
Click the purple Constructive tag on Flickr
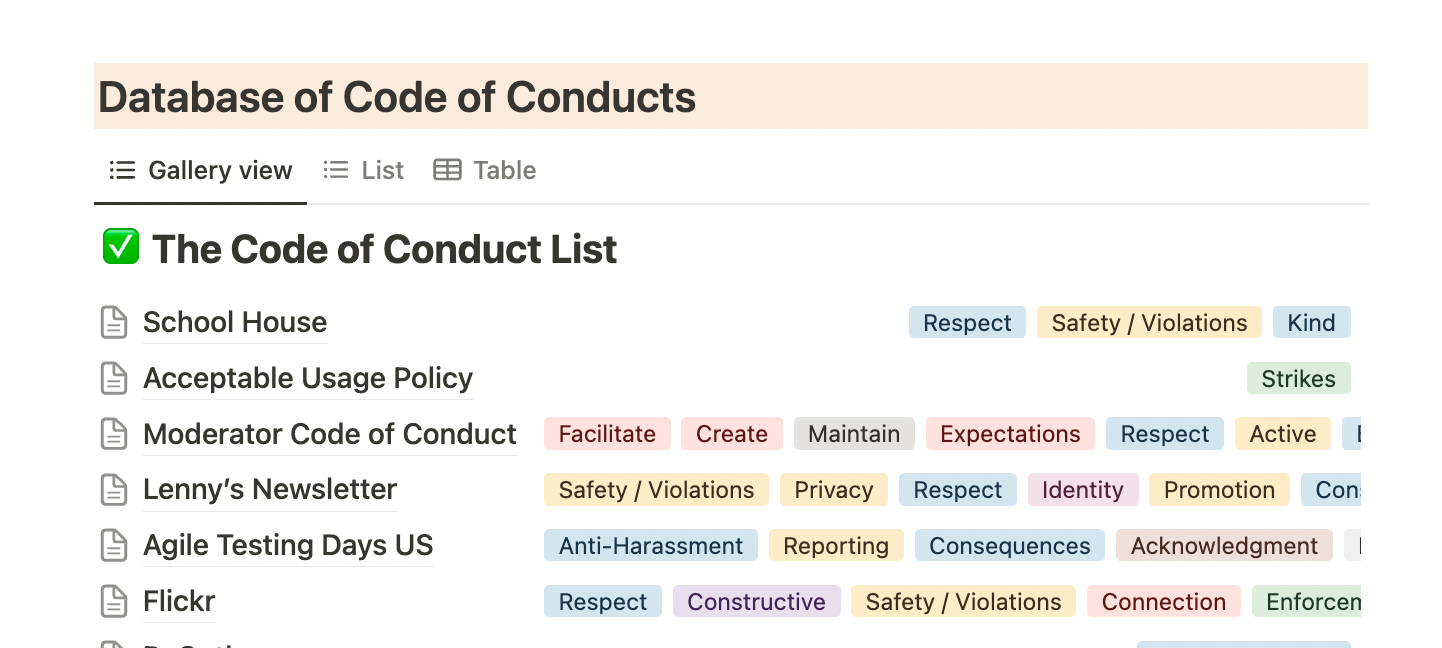pos(756,602)
